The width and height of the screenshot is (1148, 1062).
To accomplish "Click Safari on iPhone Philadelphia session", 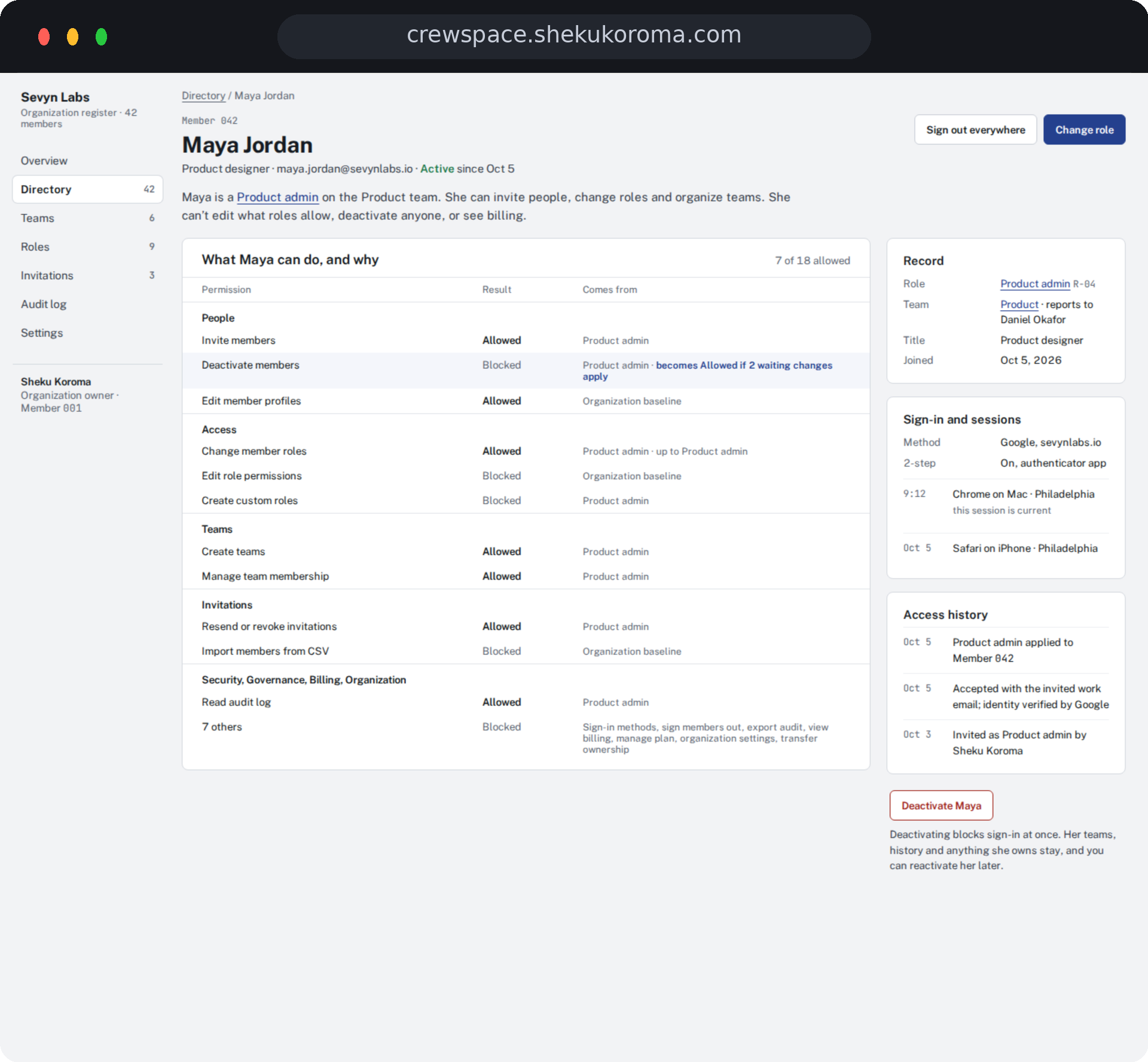I will [x=1006, y=548].
